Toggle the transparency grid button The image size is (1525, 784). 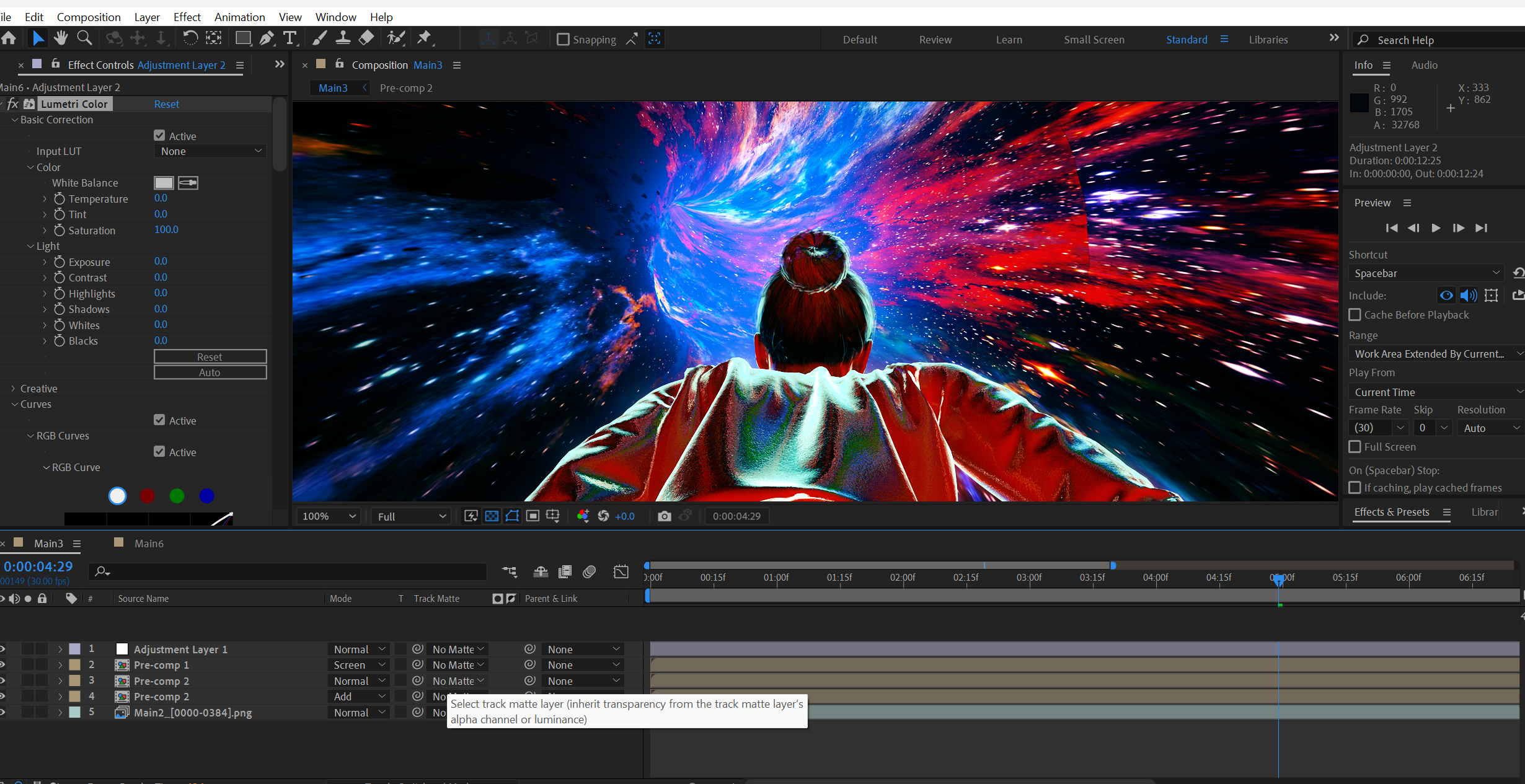pos(492,516)
